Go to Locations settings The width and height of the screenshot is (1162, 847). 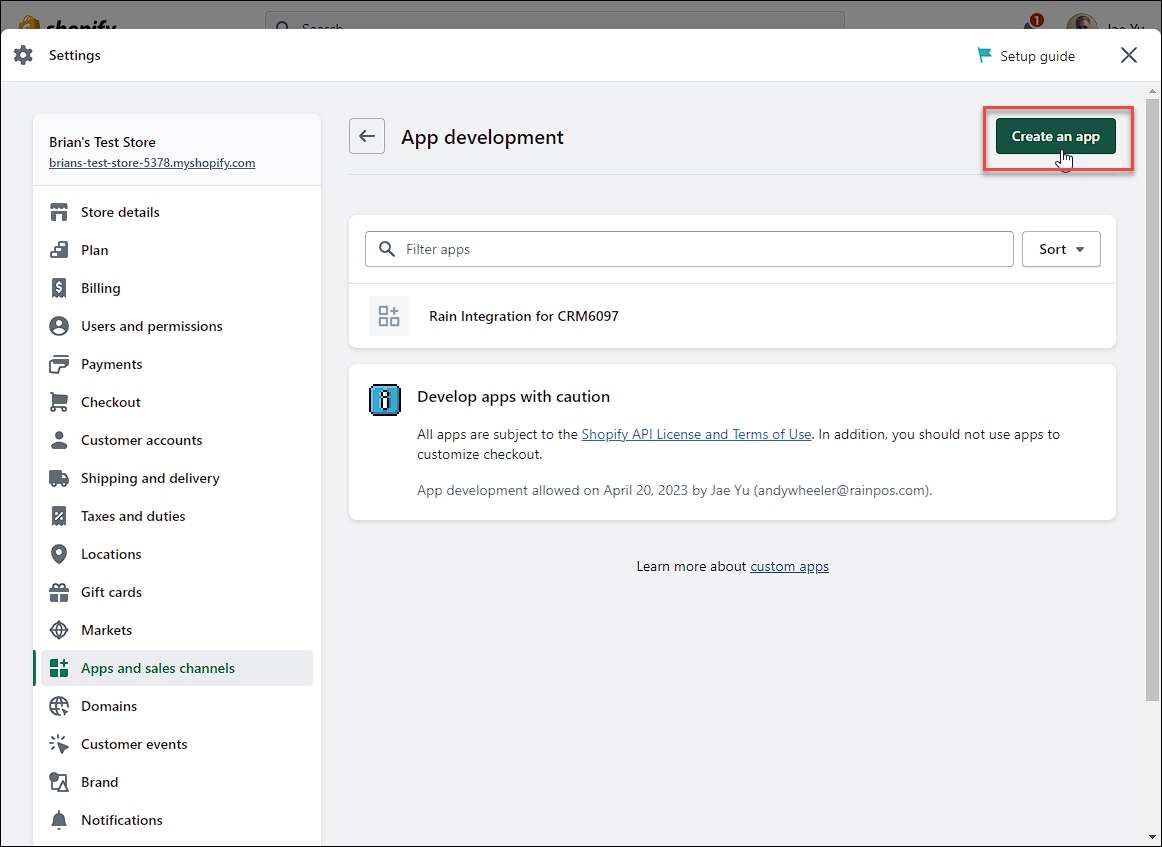[176, 554]
